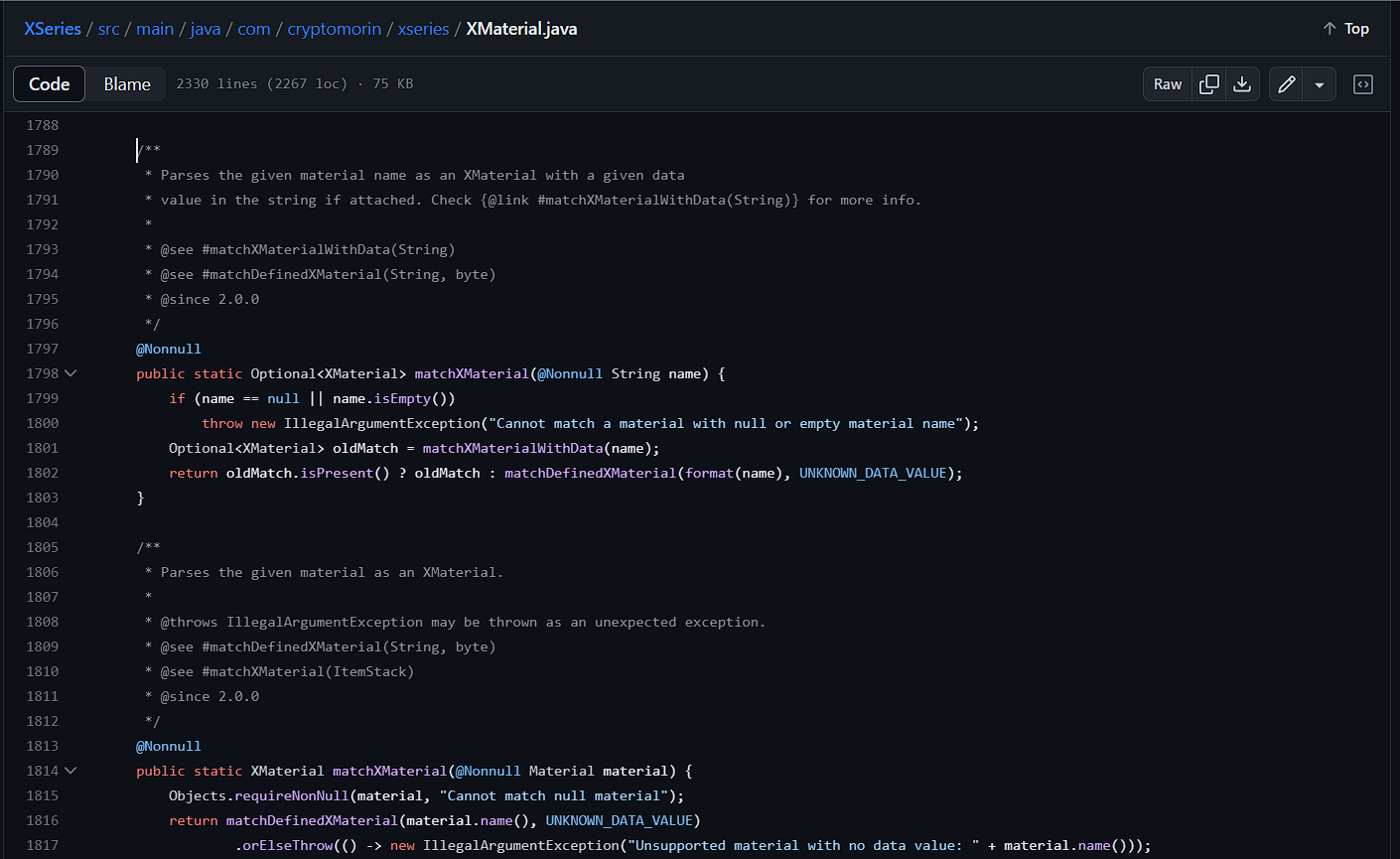
Task: Switch to the Blame tab
Action: 127,84
